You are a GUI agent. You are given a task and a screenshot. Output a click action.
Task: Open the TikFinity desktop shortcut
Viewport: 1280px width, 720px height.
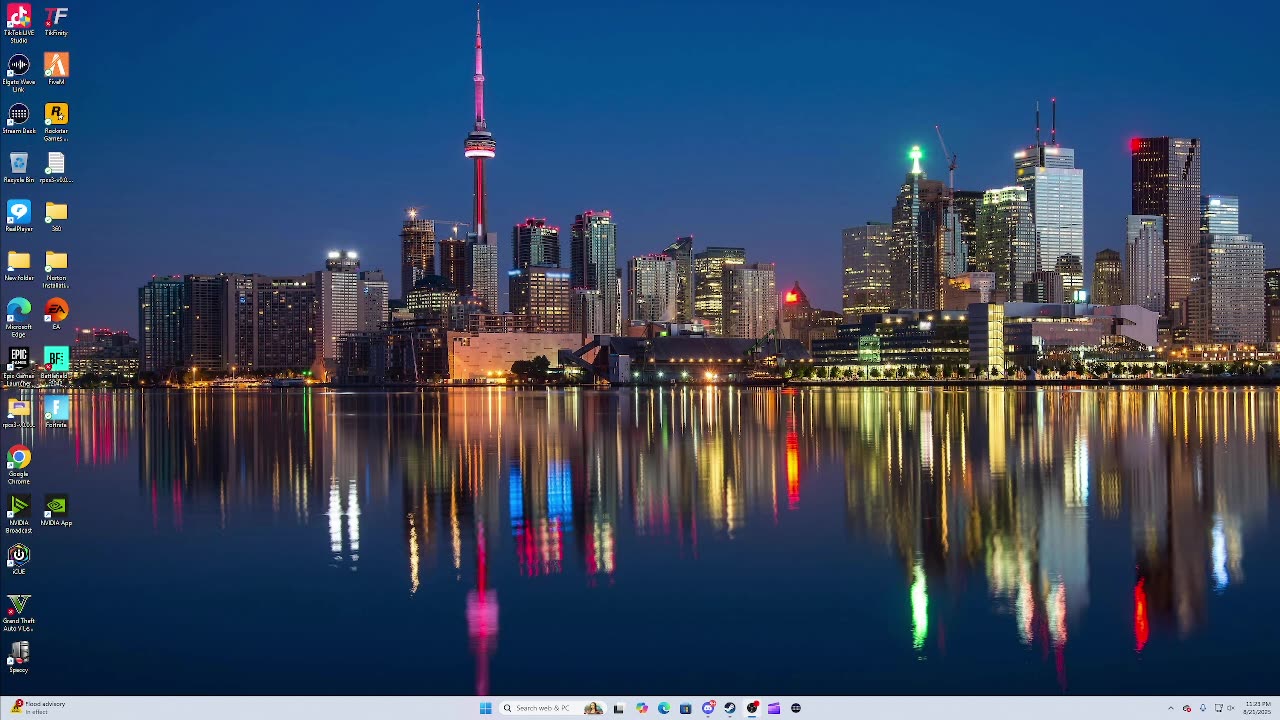point(56,21)
